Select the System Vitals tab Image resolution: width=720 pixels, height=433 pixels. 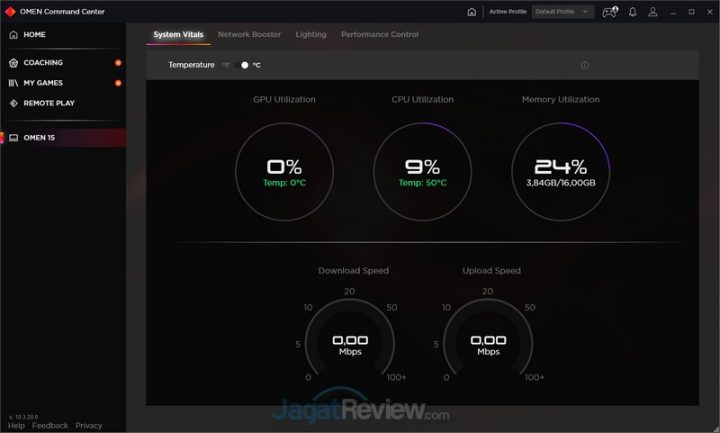pos(178,34)
